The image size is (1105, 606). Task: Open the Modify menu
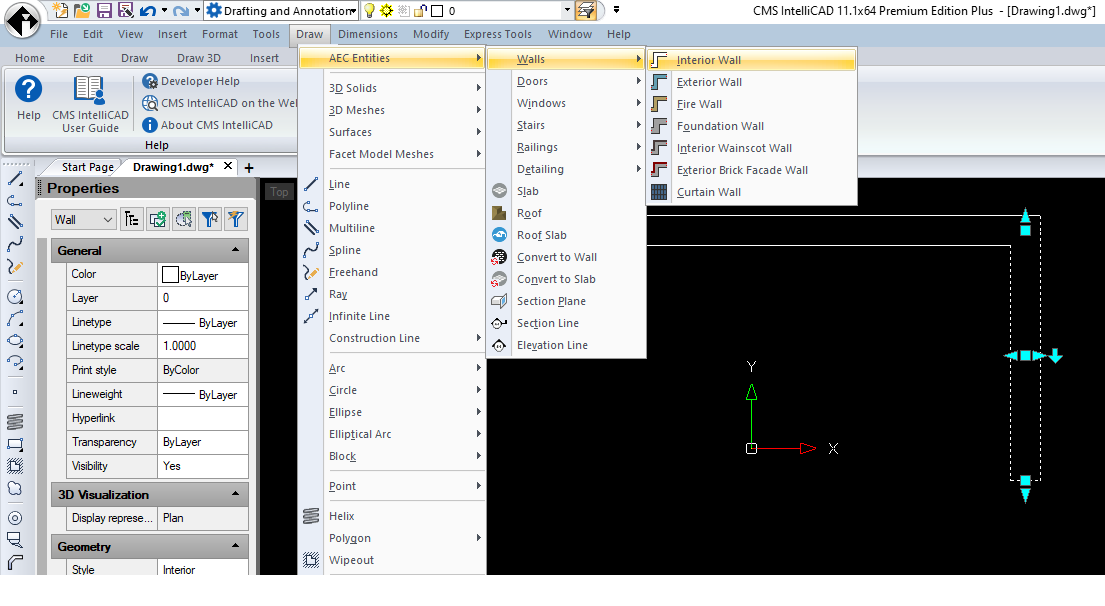point(431,34)
